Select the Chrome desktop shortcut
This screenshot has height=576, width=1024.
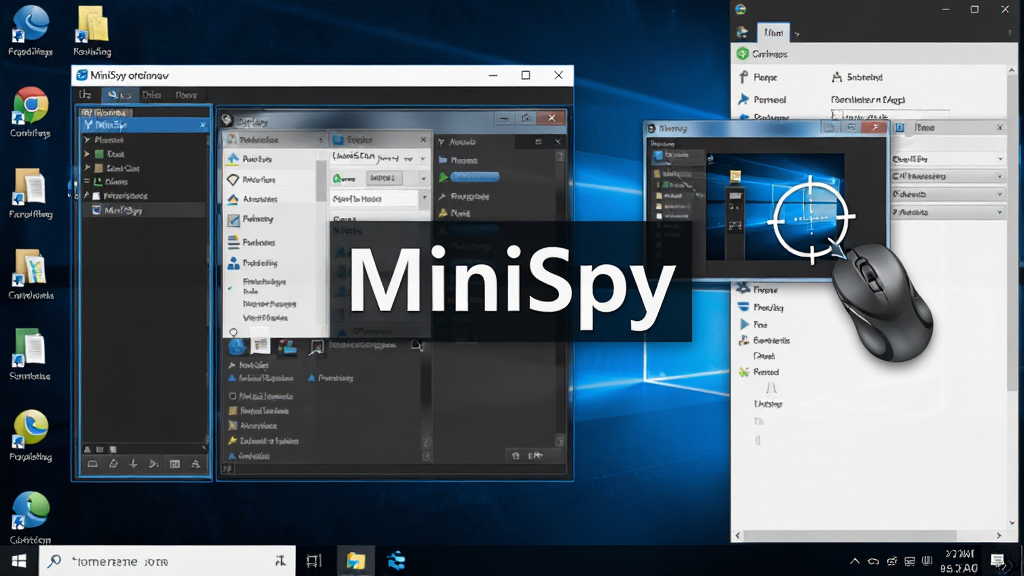pos(30,111)
